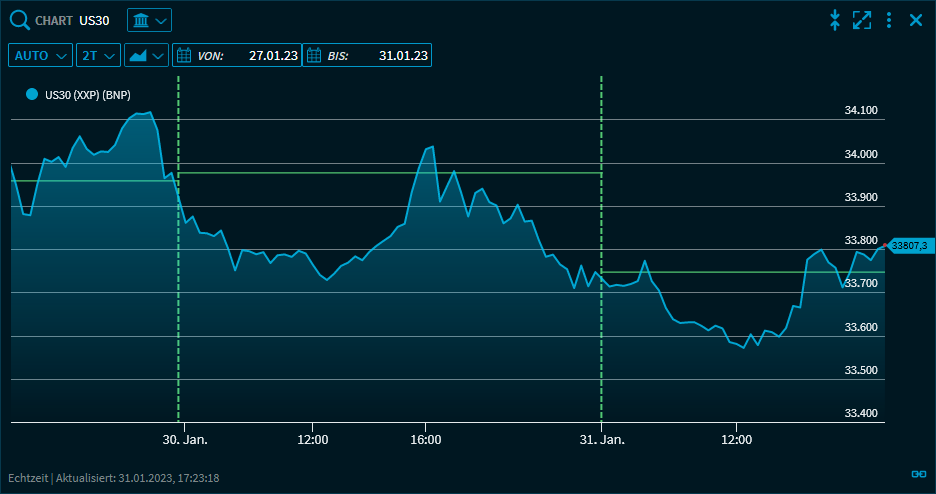
Task: Open the three-dot options menu
Action: 889,20
